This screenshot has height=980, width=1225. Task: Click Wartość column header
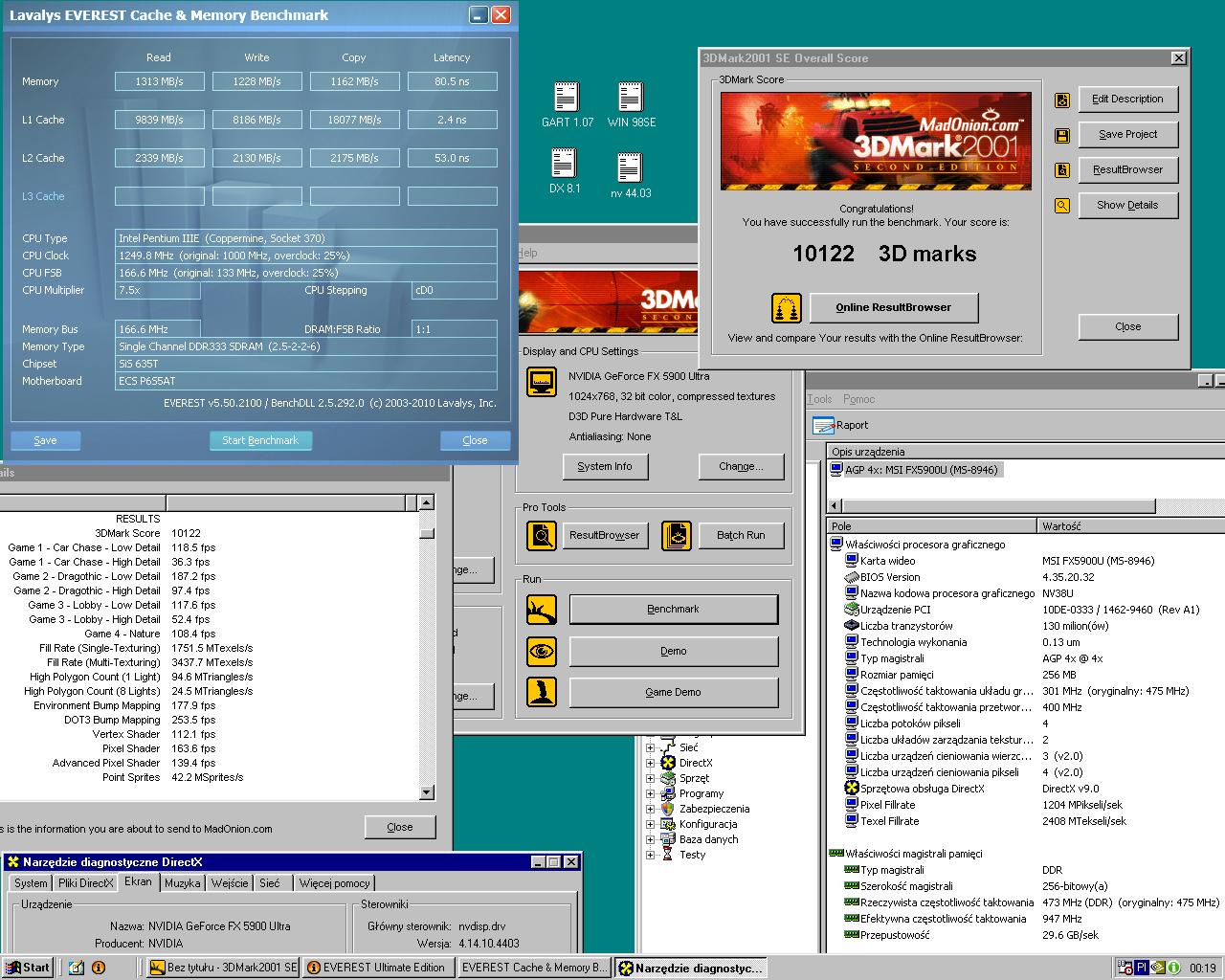tap(1131, 525)
